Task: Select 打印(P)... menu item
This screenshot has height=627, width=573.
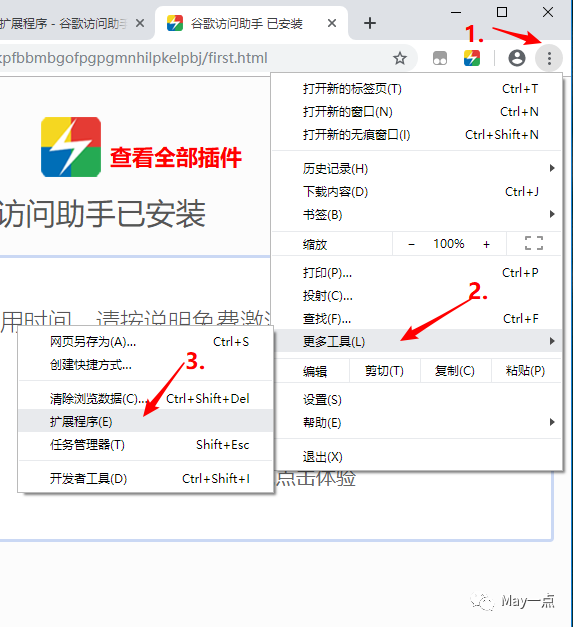Action: (417, 273)
